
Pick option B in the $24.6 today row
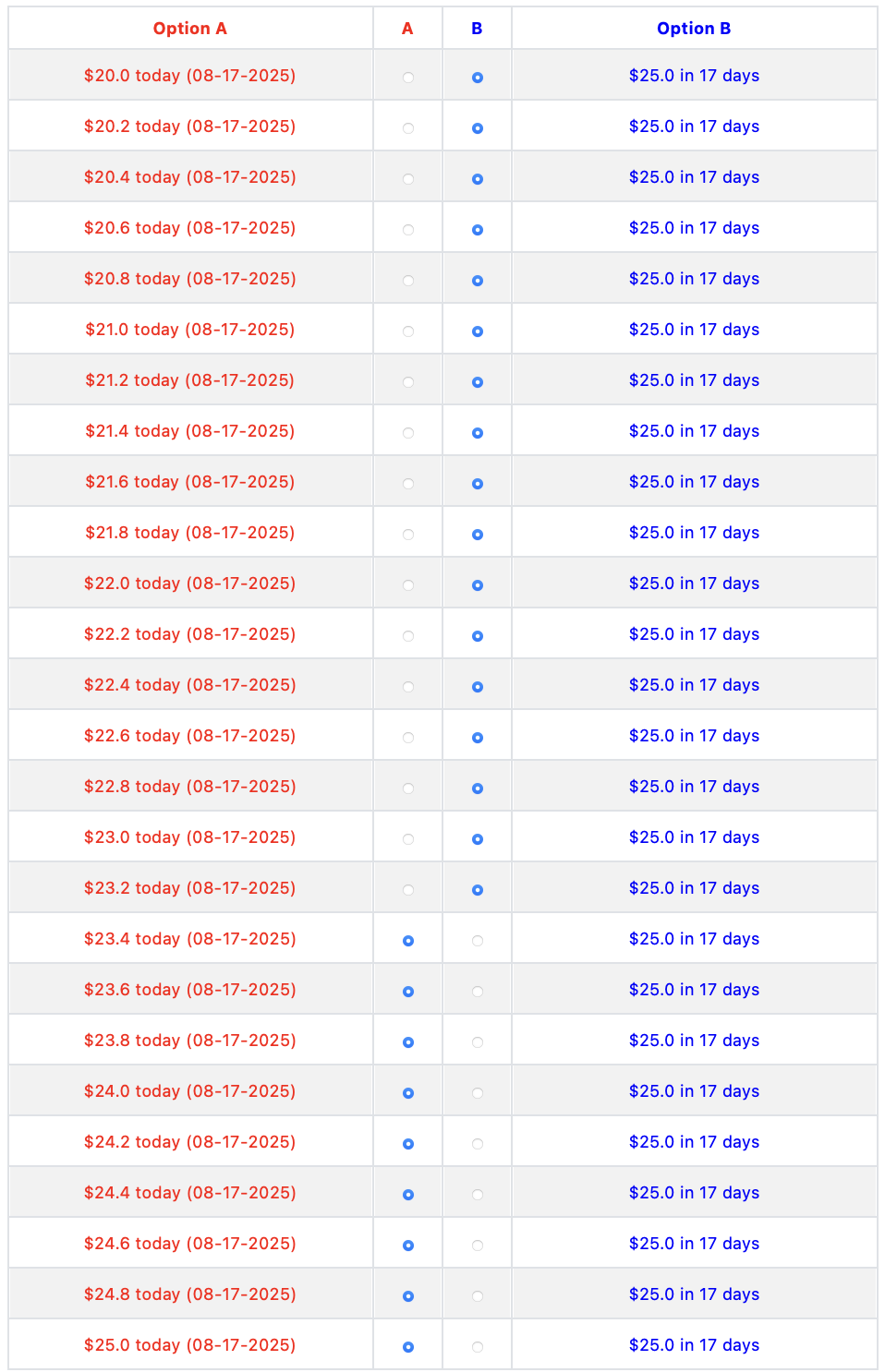point(478,1246)
